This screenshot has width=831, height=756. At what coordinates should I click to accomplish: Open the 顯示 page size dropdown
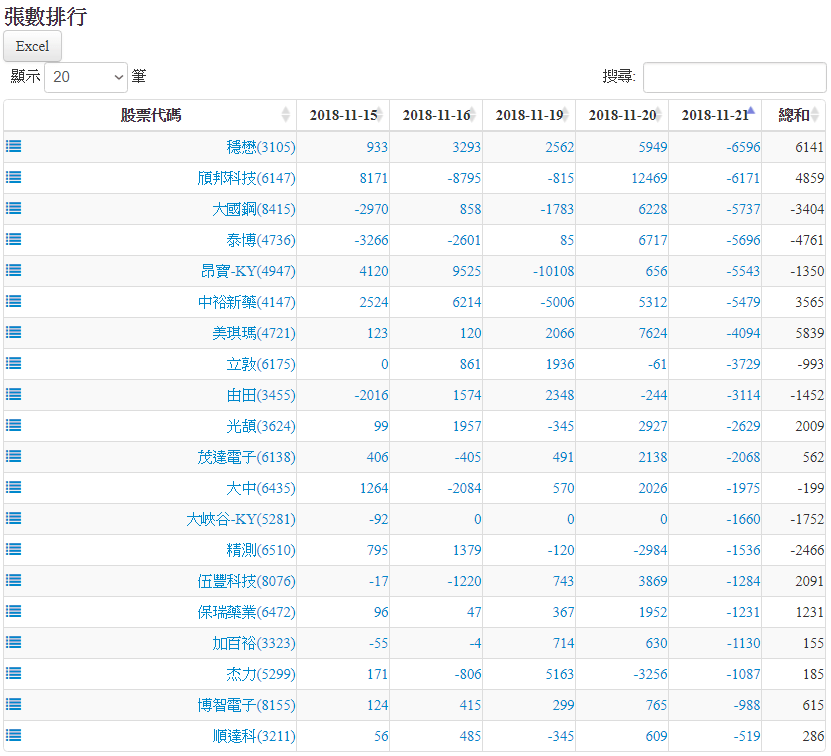click(x=87, y=76)
